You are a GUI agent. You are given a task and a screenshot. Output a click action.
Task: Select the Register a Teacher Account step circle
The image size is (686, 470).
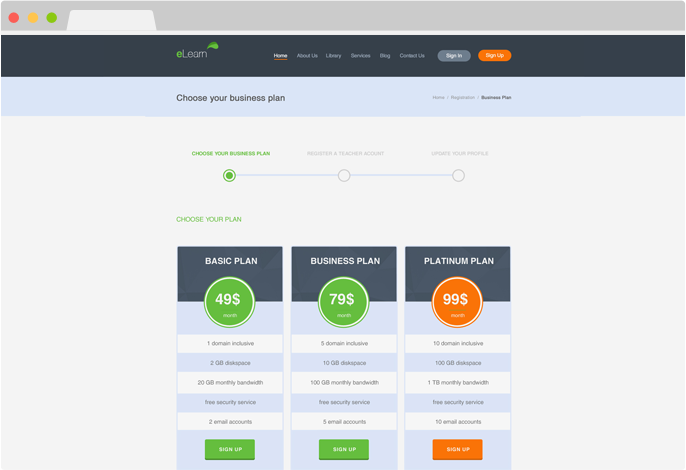pos(344,176)
